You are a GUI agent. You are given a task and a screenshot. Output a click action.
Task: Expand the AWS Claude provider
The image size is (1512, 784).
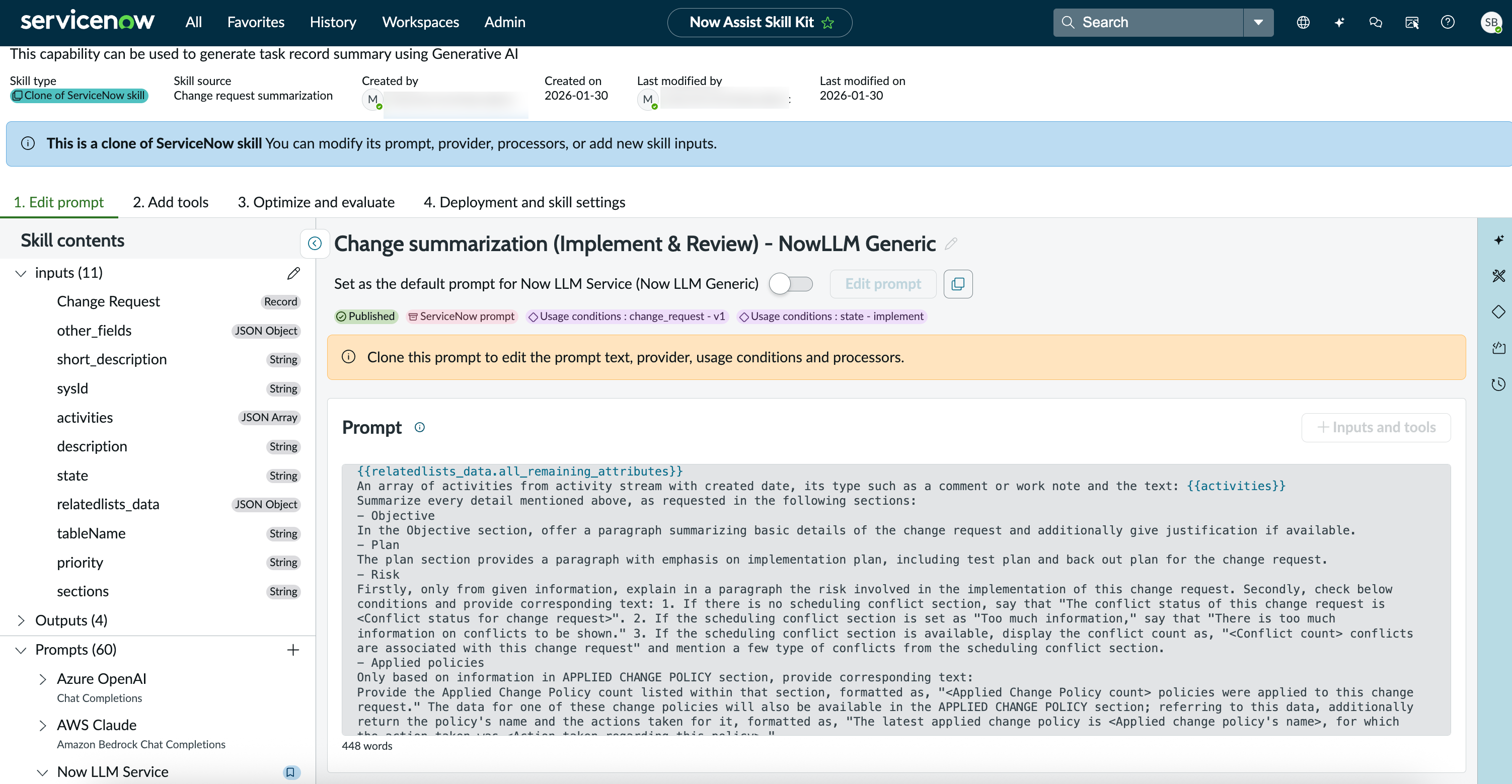pos(42,725)
